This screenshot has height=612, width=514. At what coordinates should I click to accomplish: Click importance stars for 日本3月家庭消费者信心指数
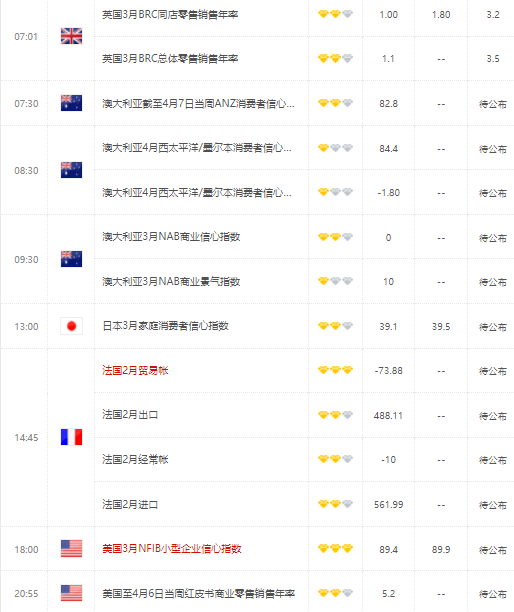[x=335, y=326]
